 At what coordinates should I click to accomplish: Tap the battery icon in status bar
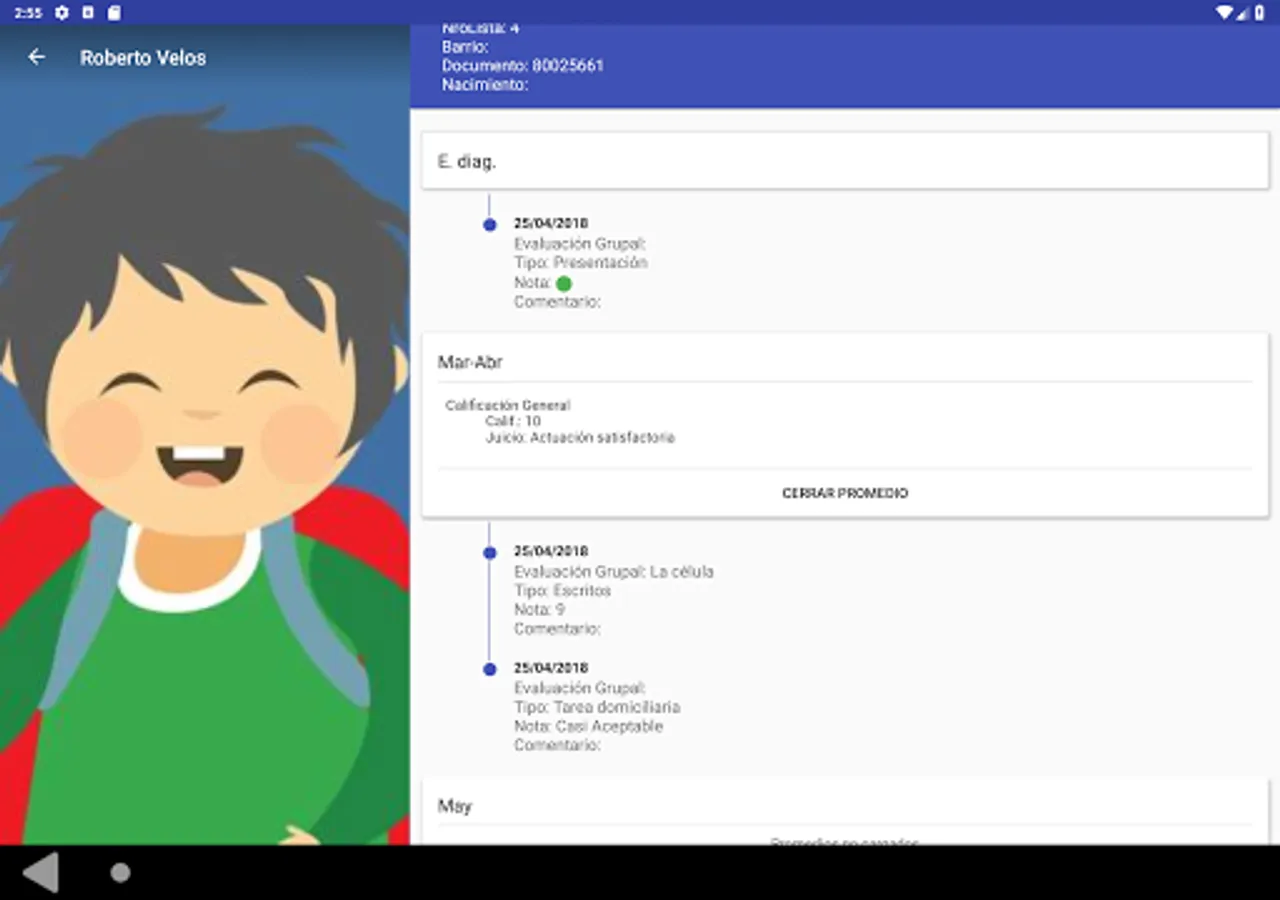(x=1259, y=12)
